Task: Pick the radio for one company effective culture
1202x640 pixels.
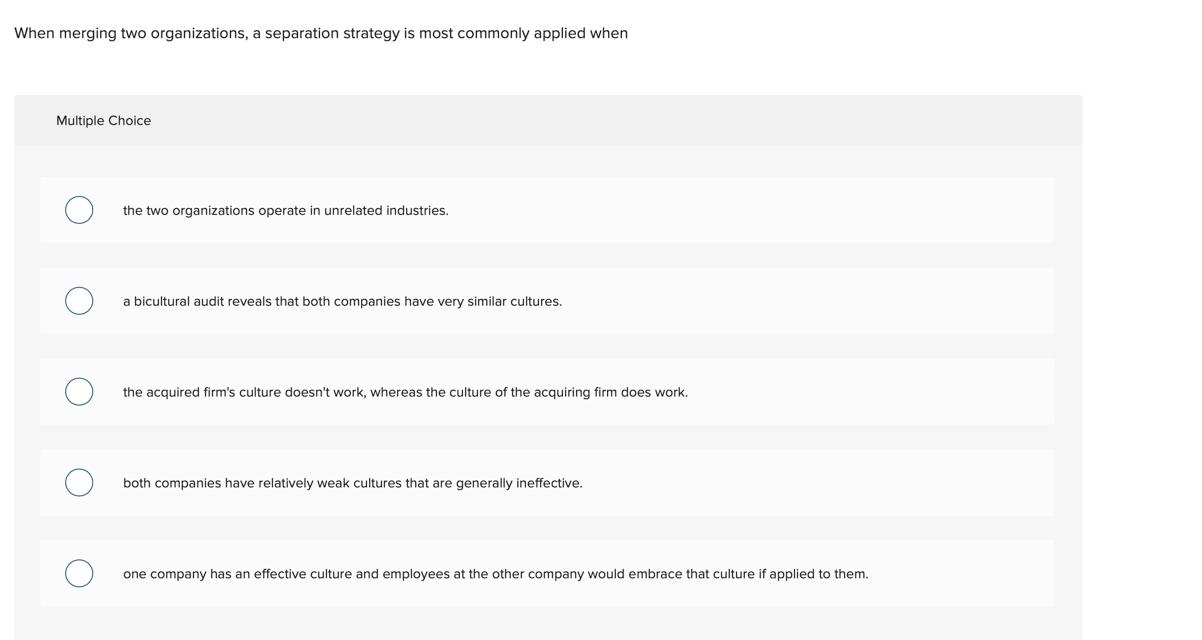Action: tap(79, 574)
